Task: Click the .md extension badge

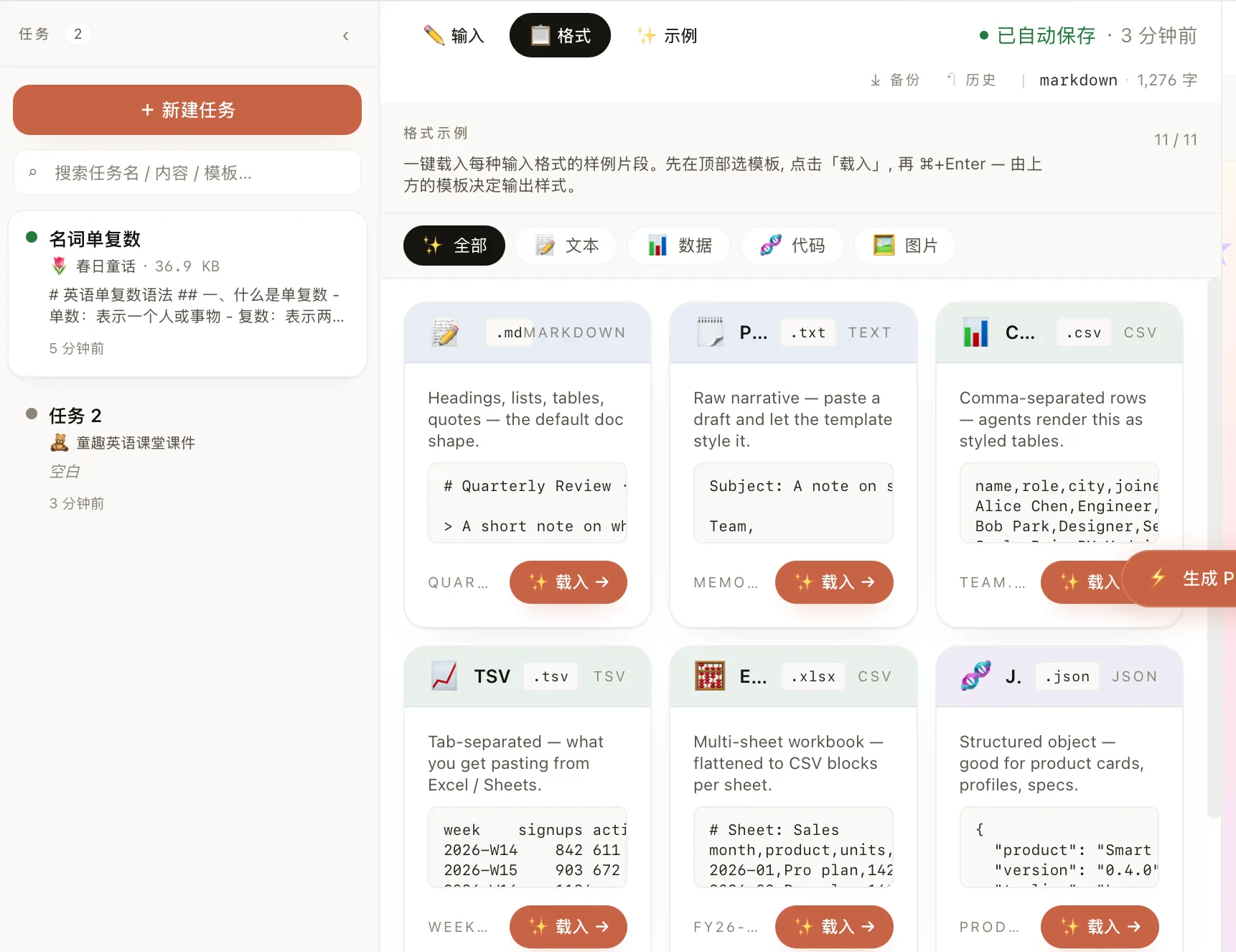Action: pyautogui.click(x=510, y=332)
